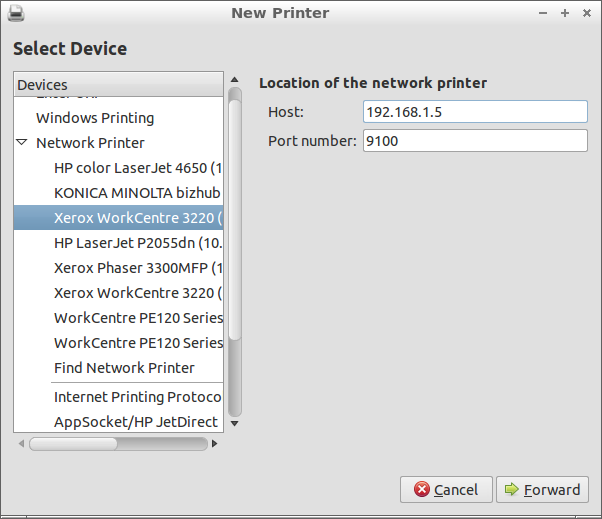602x519 pixels.
Task: Select HP color LaserJet 4650 device
Action: coord(137,168)
